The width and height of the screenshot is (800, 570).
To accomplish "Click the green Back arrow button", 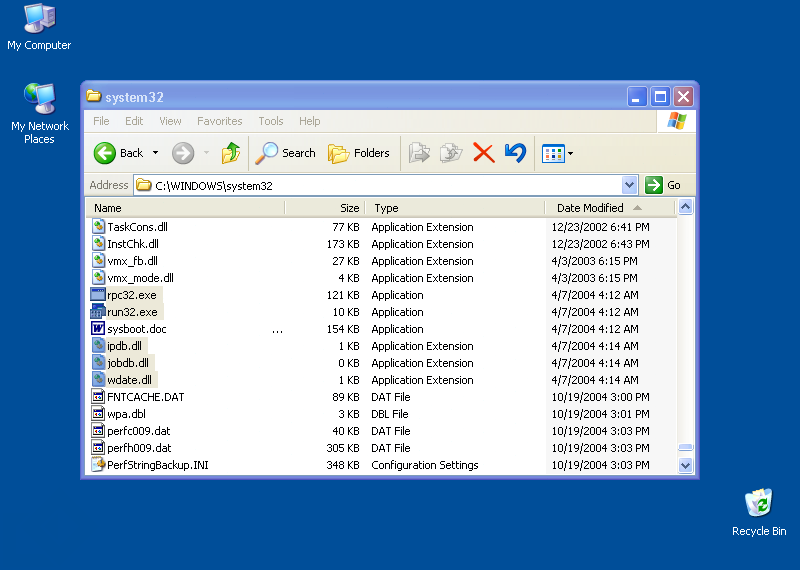I will [x=105, y=153].
